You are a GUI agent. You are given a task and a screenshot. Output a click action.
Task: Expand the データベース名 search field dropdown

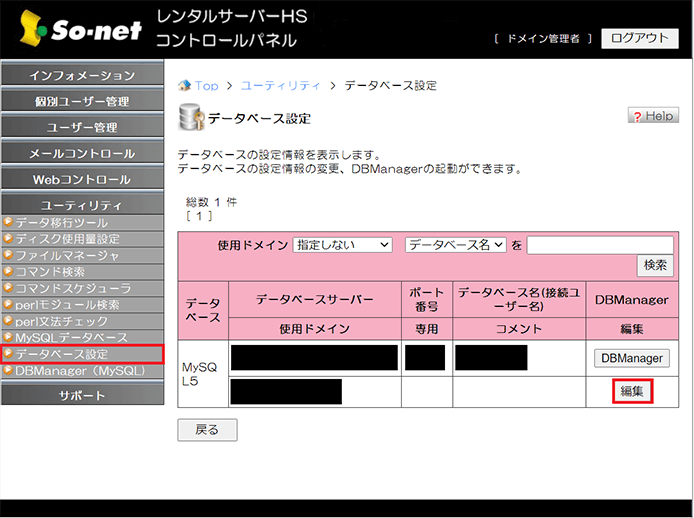click(x=456, y=245)
